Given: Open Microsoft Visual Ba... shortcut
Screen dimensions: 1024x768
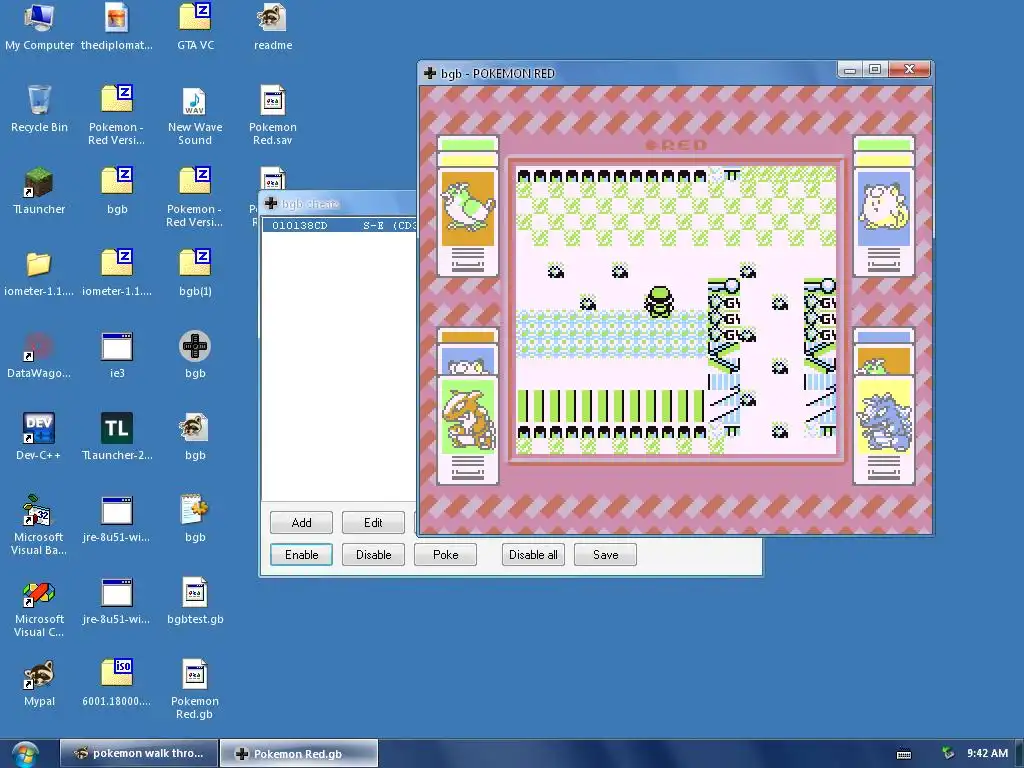Looking at the screenshot, I should pyautogui.click(x=39, y=525).
